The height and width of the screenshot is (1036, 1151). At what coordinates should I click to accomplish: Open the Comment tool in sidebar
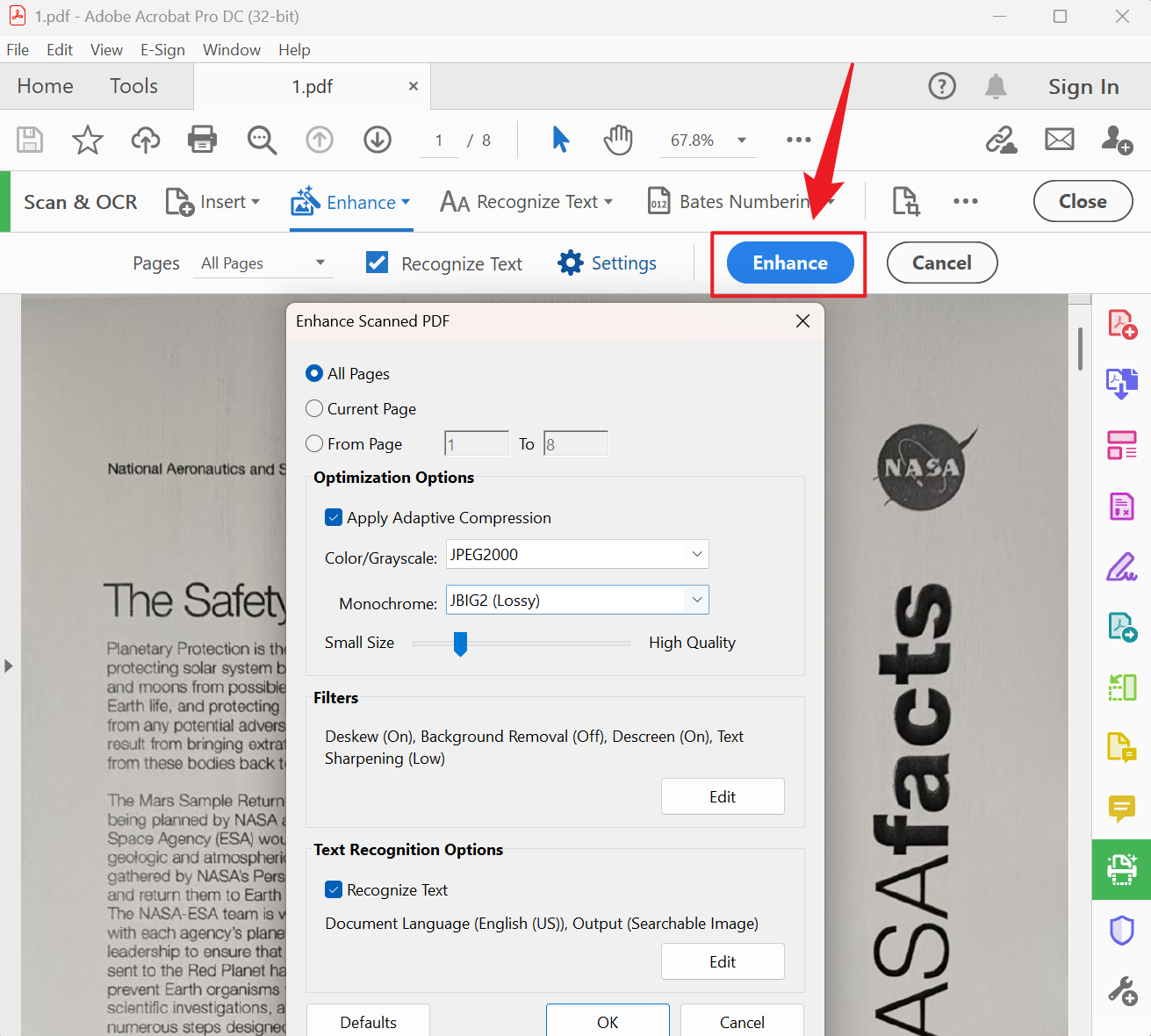1121,808
